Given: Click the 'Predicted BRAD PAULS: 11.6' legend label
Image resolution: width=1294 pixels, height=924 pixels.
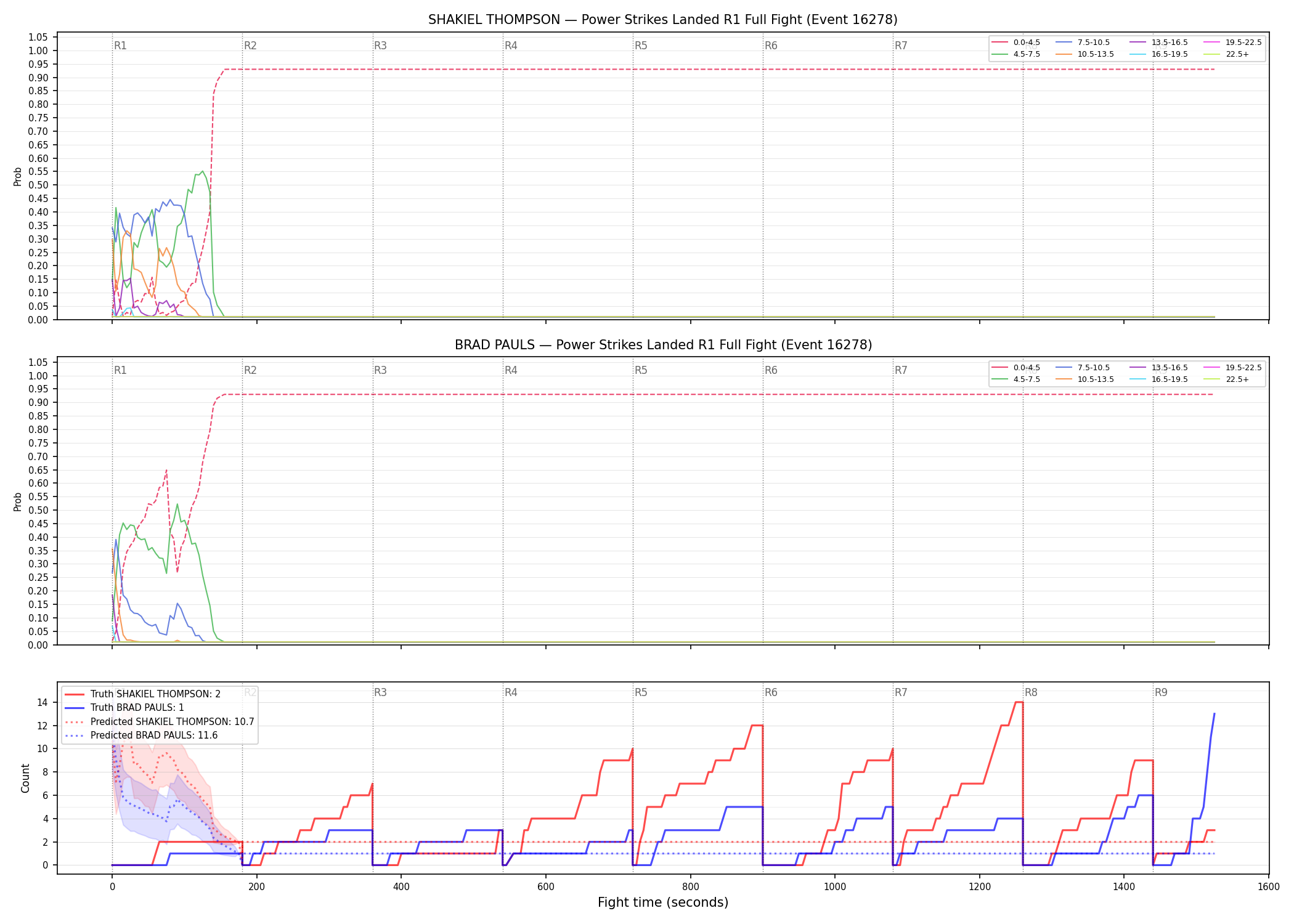Looking at the screenshot, I should tap(153, 736).
